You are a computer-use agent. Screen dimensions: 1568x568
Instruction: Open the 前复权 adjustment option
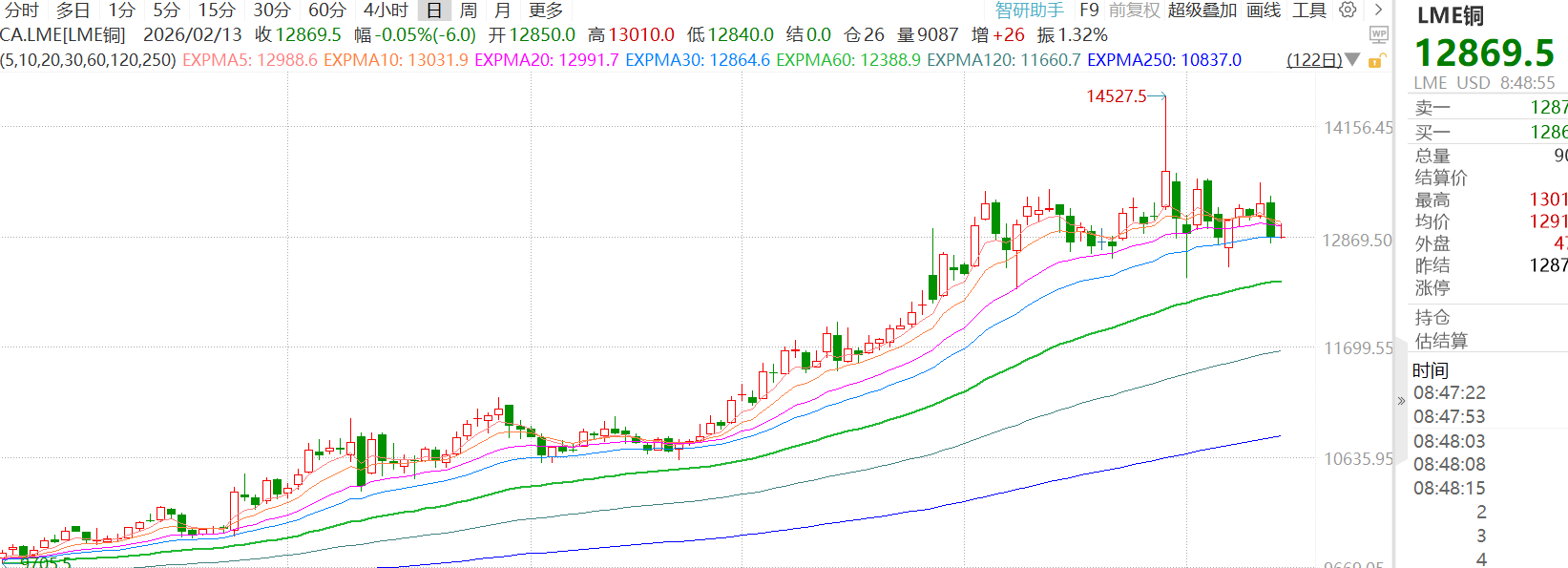[1134, 10]
